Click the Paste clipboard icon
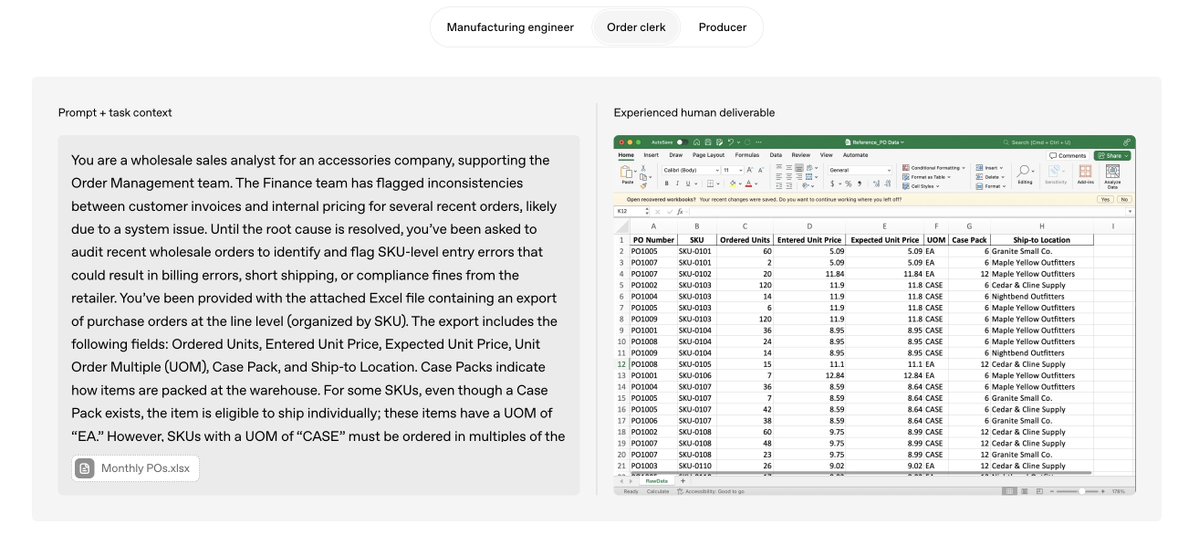Image resolution: width=1199 pixels, height=535 pixels. [626, 172]
